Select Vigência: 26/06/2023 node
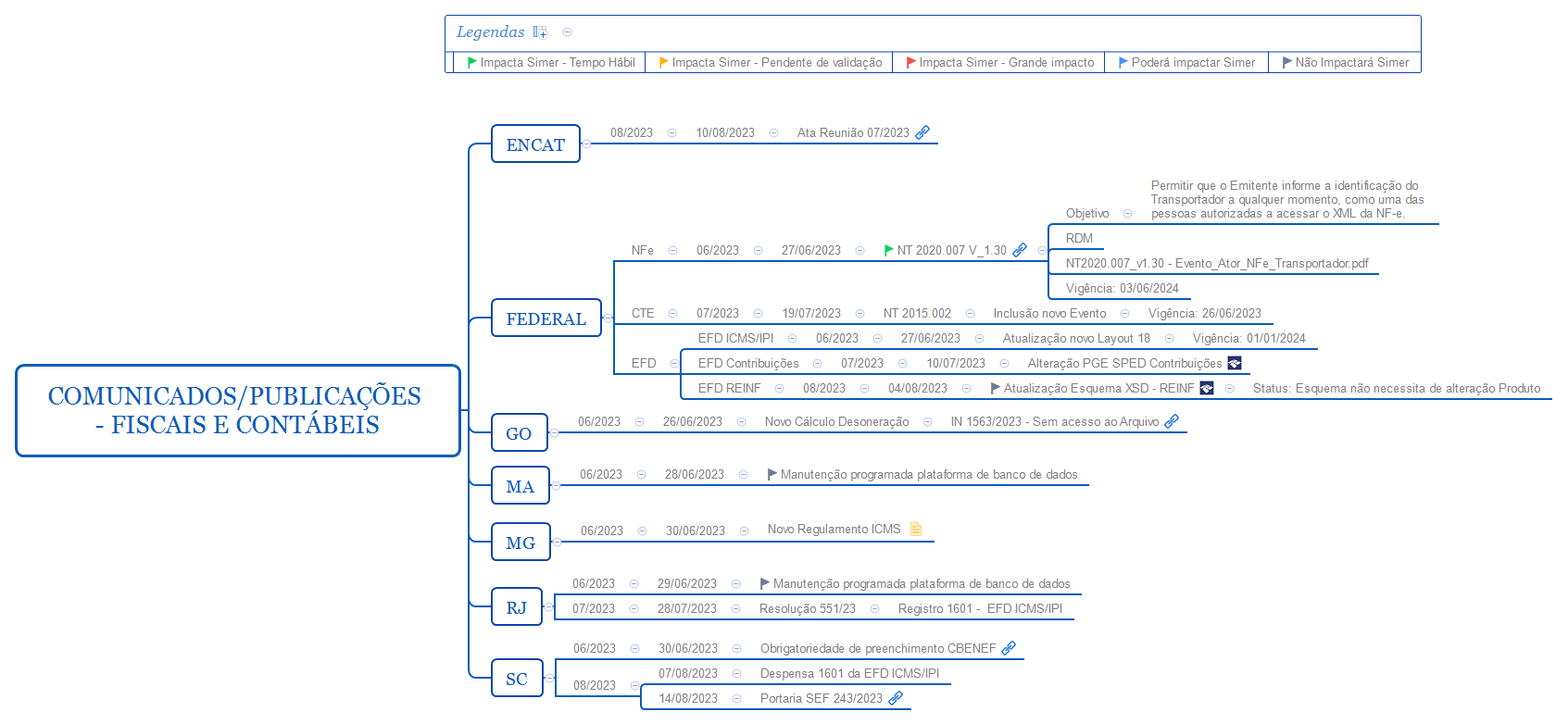 click(x=1205, y=313)
